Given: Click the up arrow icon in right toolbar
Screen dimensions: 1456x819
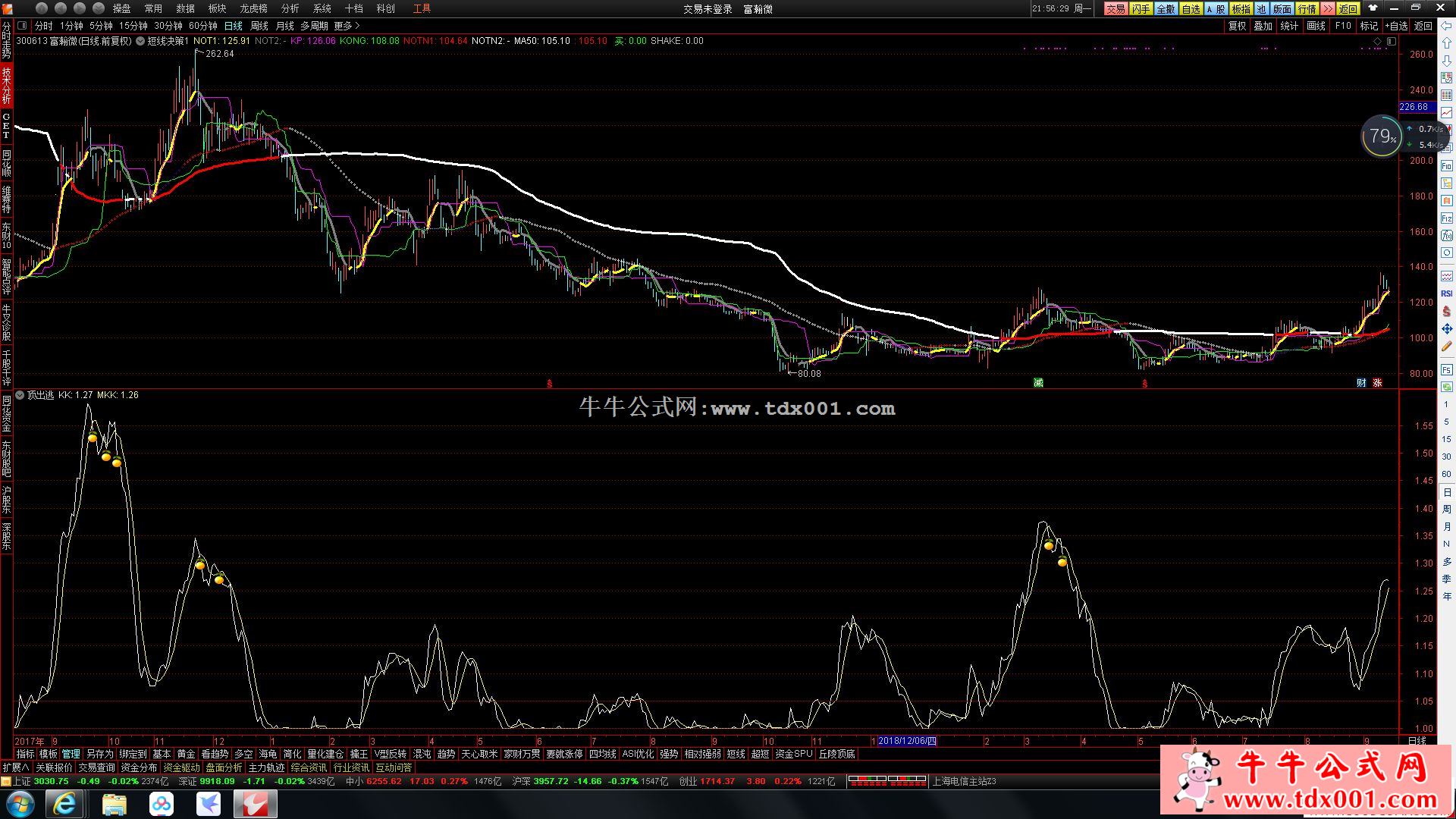Looking at the screenshot, I should [1446, 43].
